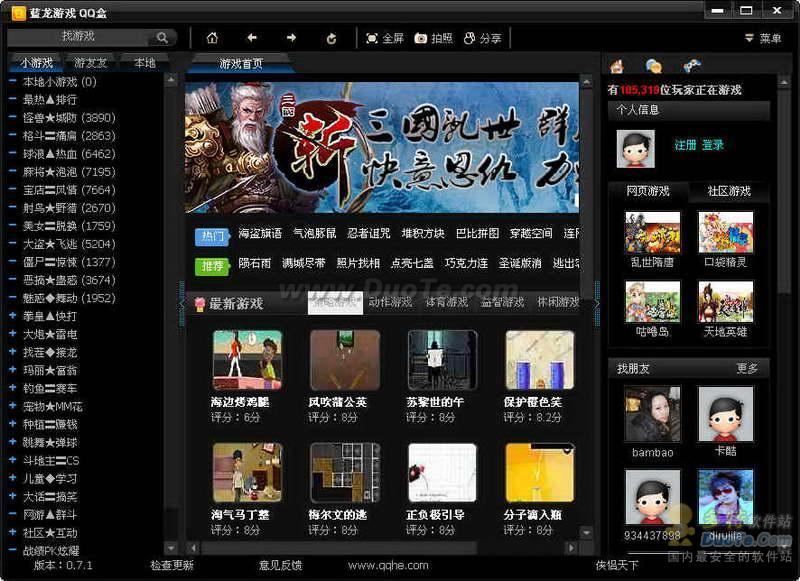
Task: Click 意见反馈 feedback link
Action: [x=280, y=565]
